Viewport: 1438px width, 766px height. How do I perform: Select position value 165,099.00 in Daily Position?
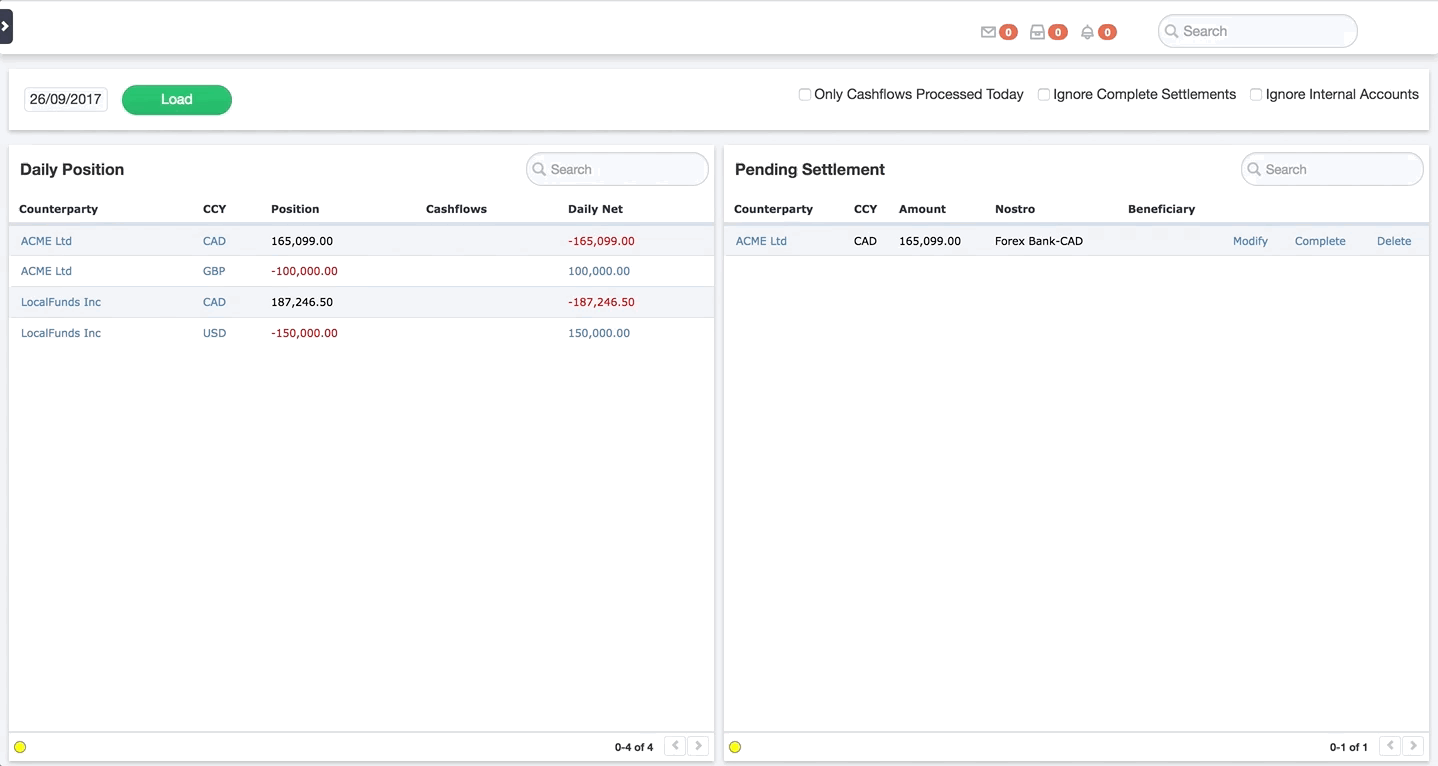[x=302, y=241]
